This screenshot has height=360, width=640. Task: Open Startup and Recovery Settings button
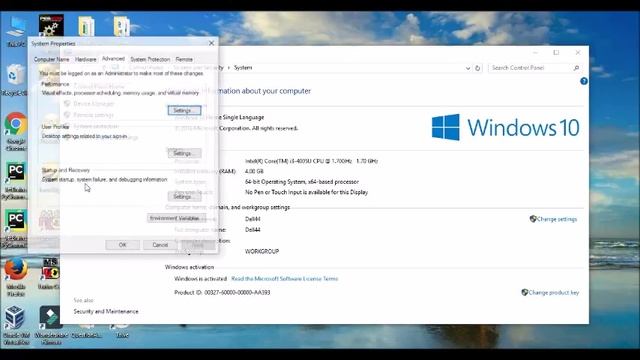184,197
